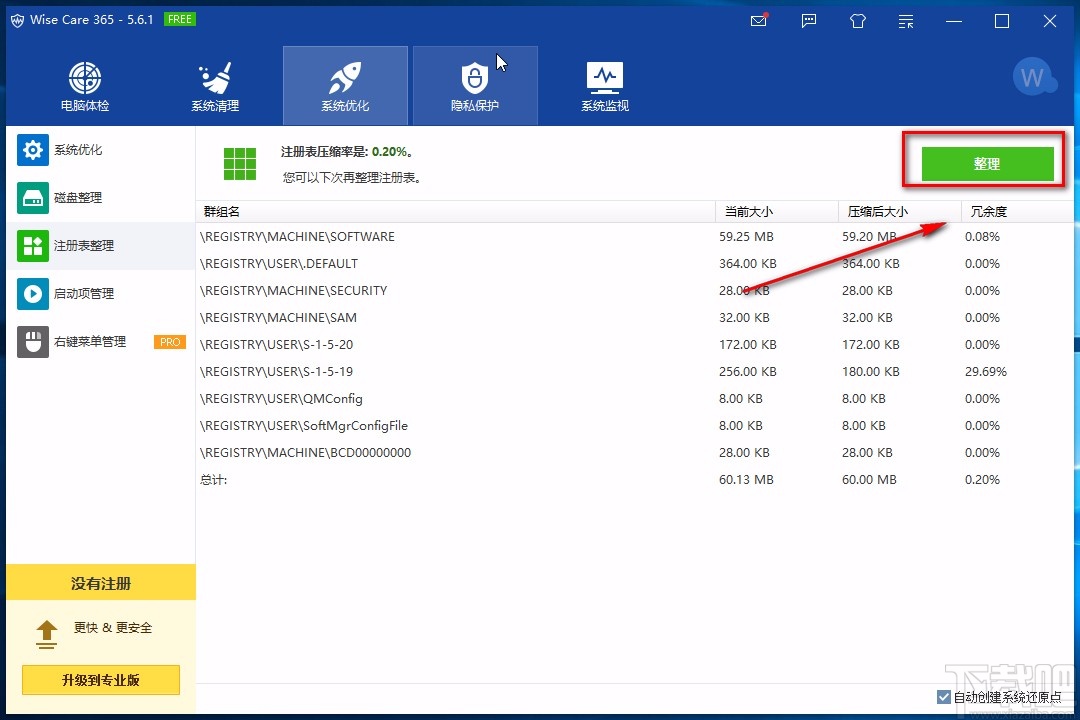The height and width of the screenshot is (720, 1080).
Task: Close the Wise Care 365 window
Action: click(x=1050, y=21)
